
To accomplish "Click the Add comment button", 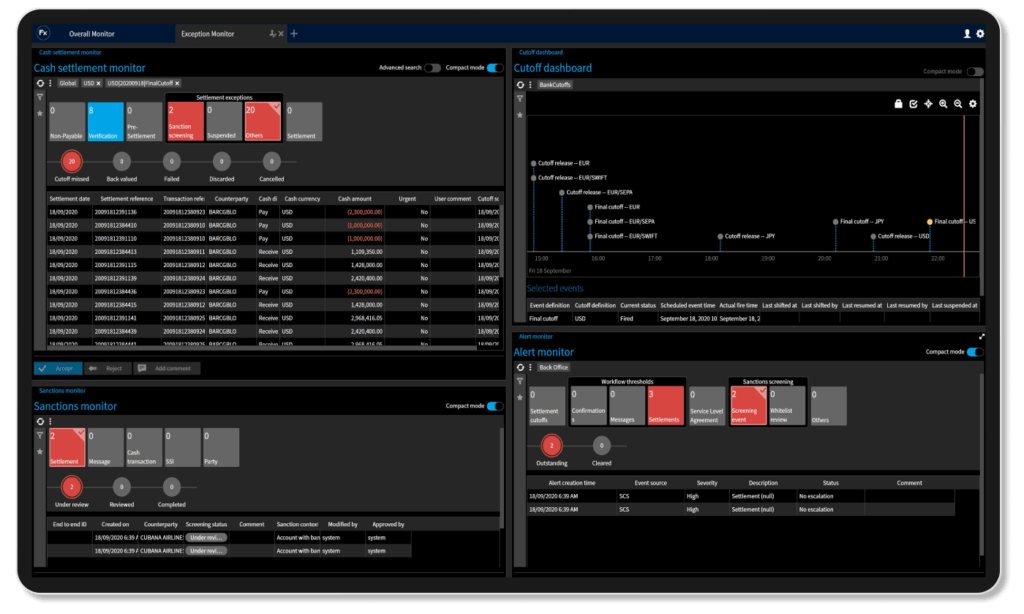I will pyautogui.click(x=168, y=368).
